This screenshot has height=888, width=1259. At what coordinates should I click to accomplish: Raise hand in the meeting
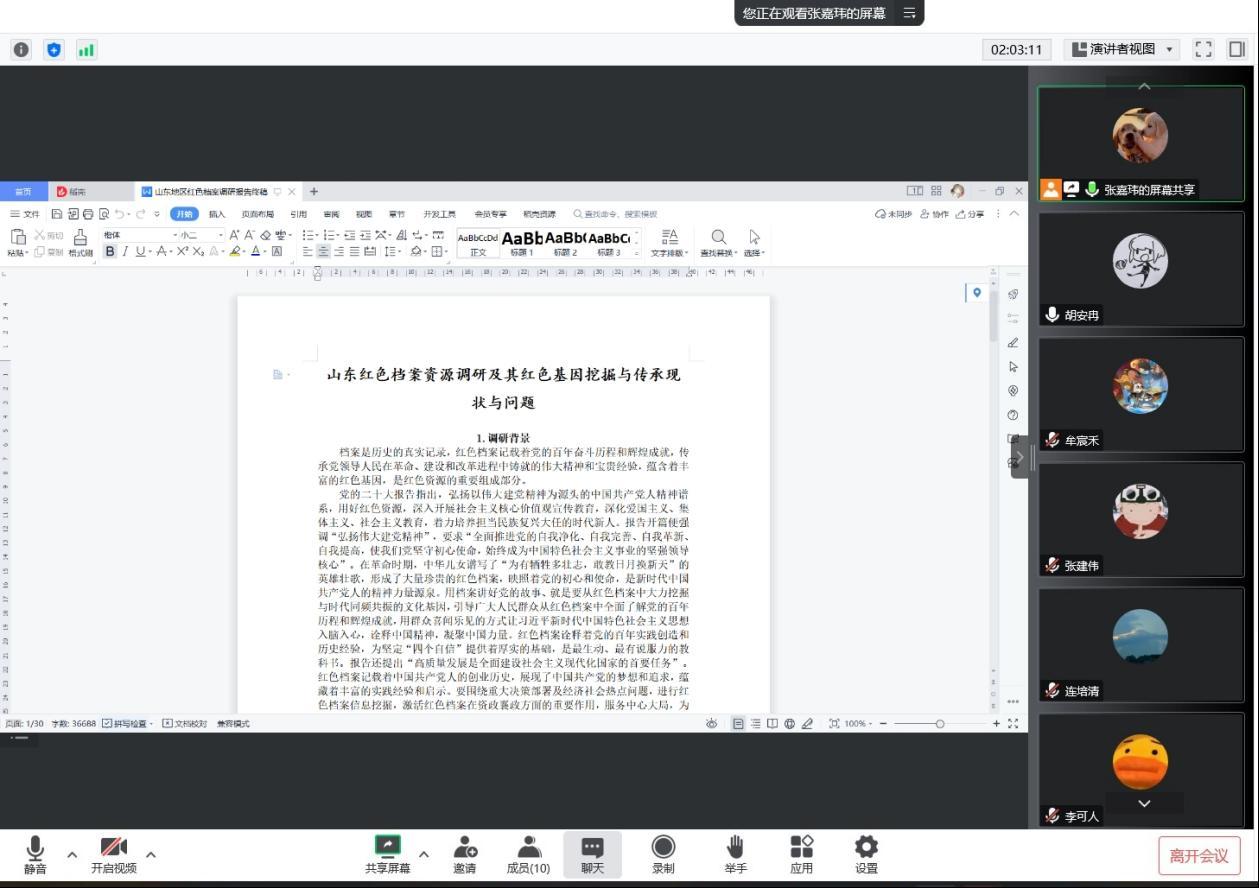[x=735, y=848]
